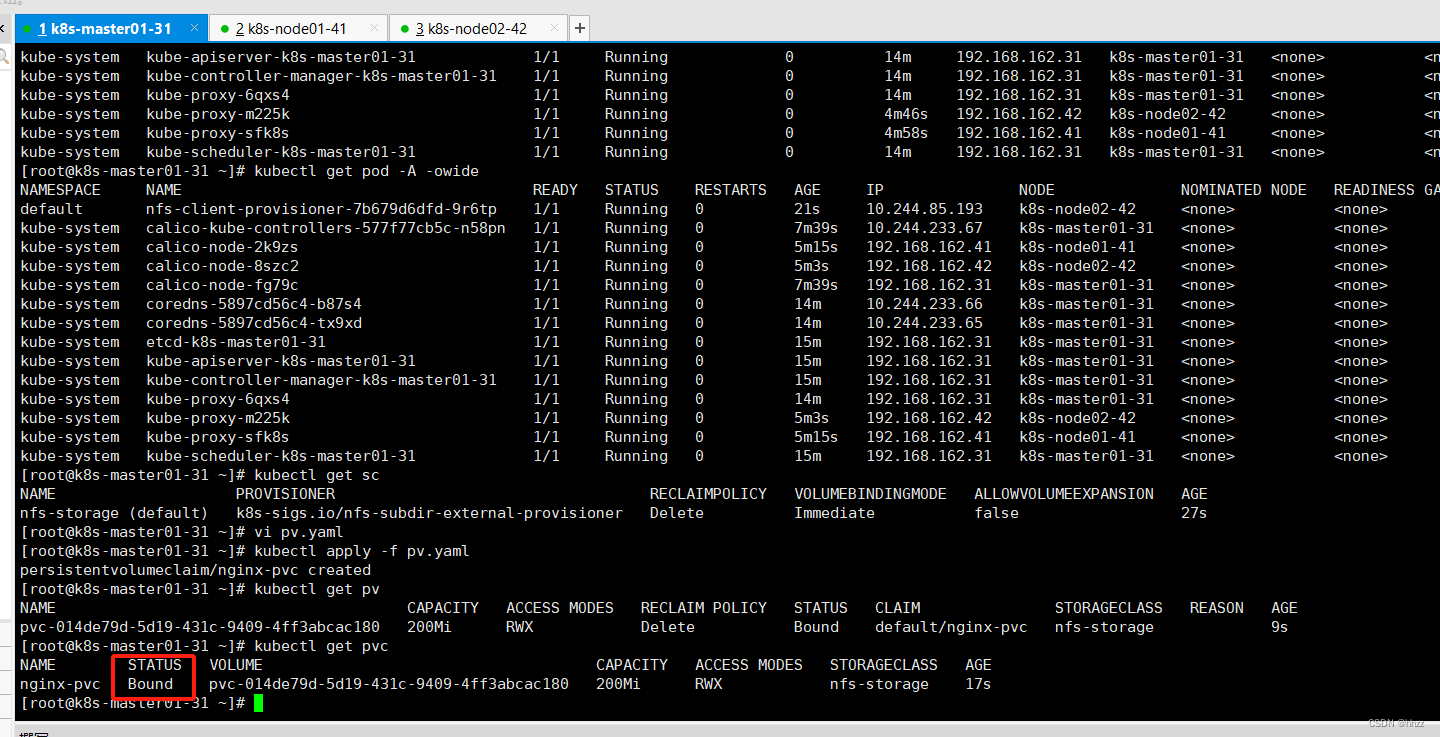Click the '27s' age of nfs-storage class
Screen dimensions: 1440x737
[x=1194, y=513]
